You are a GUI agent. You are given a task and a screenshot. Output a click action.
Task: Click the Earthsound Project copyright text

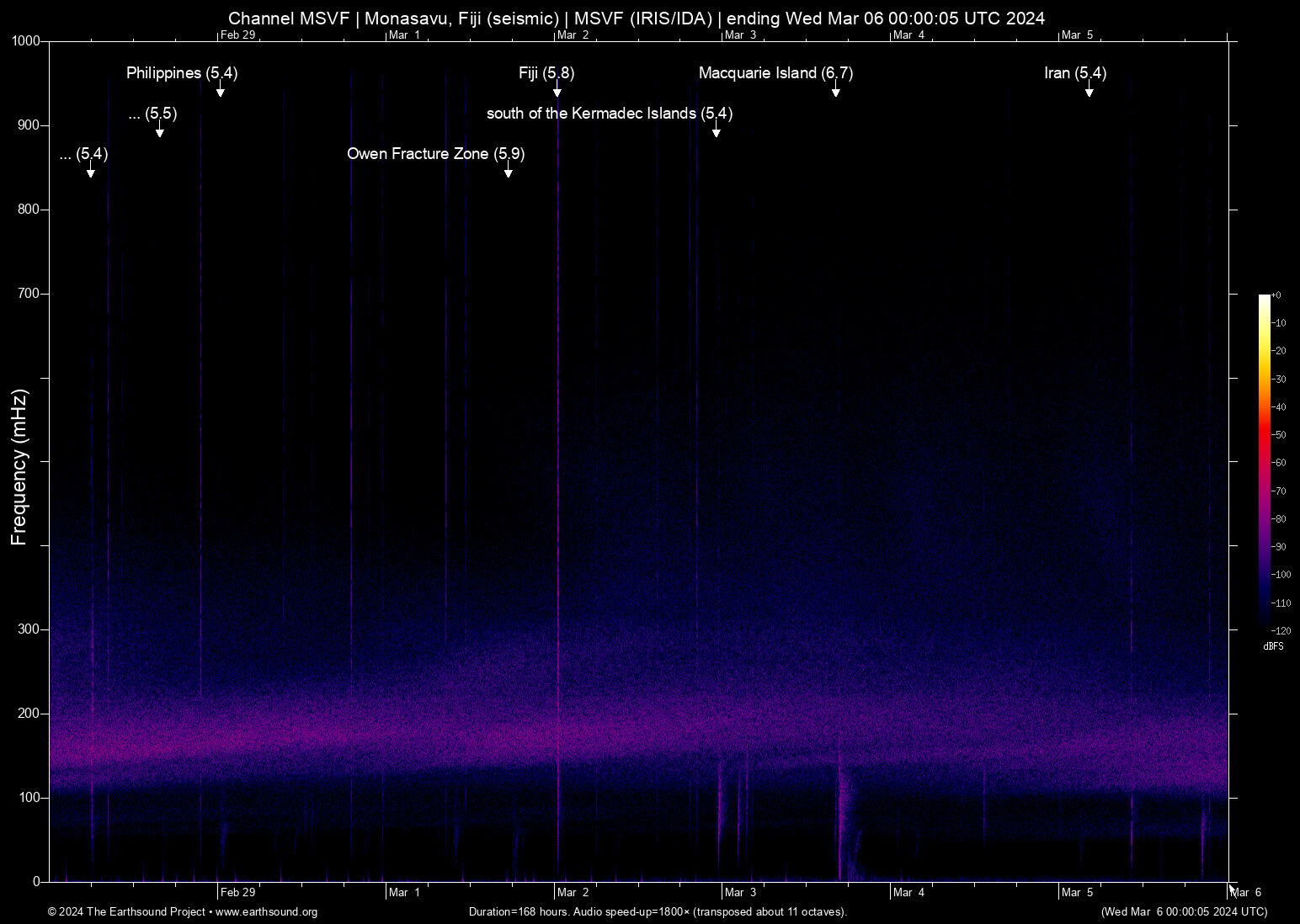pyautogui.click(x=126, y=912)
